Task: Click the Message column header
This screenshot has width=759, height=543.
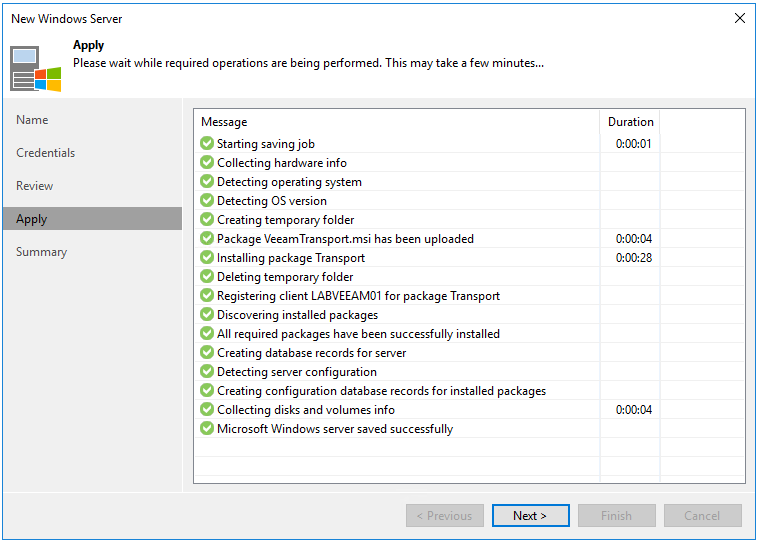Action: (x=224, y=122)
